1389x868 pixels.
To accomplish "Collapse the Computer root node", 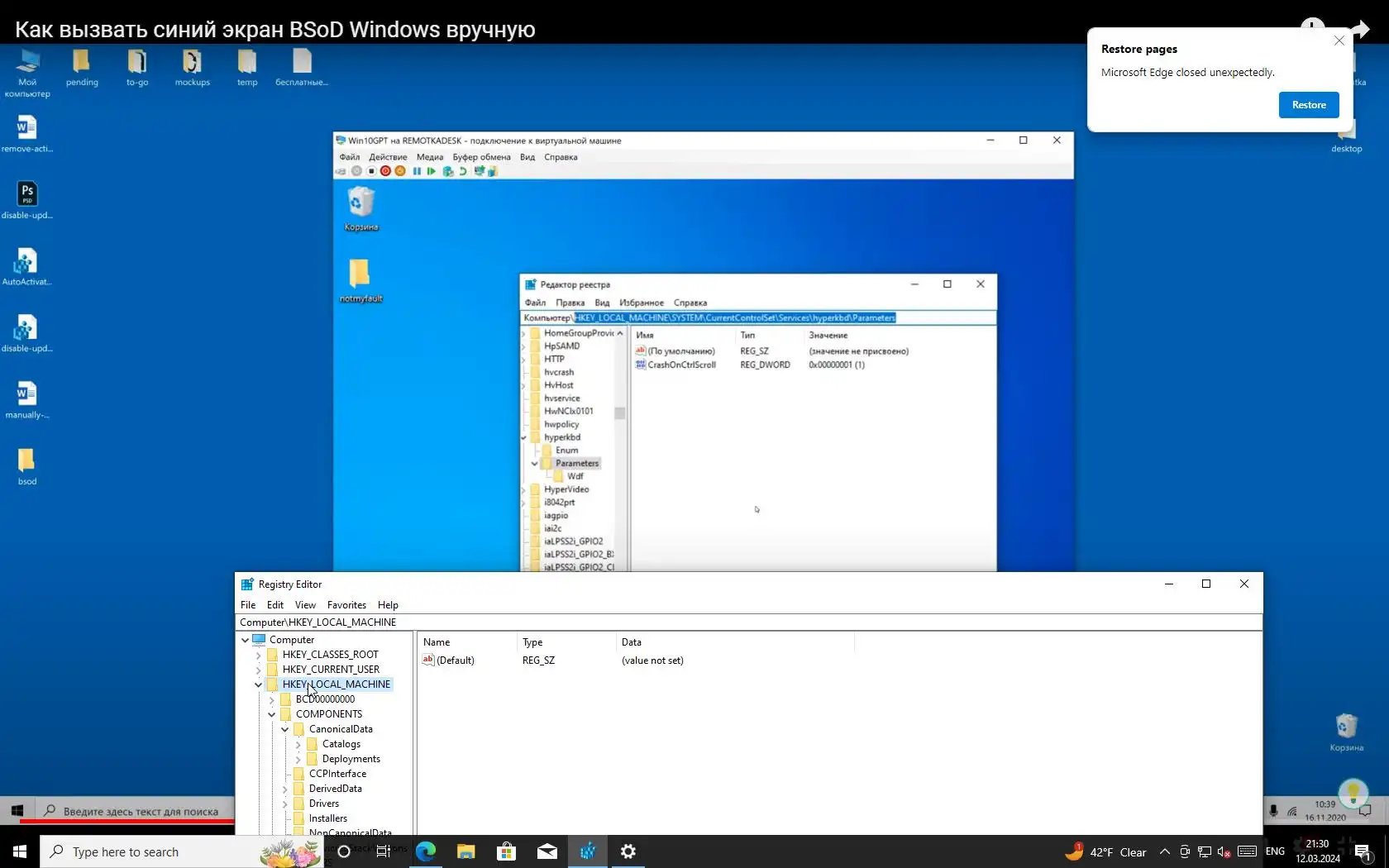I will coord(245,640).
